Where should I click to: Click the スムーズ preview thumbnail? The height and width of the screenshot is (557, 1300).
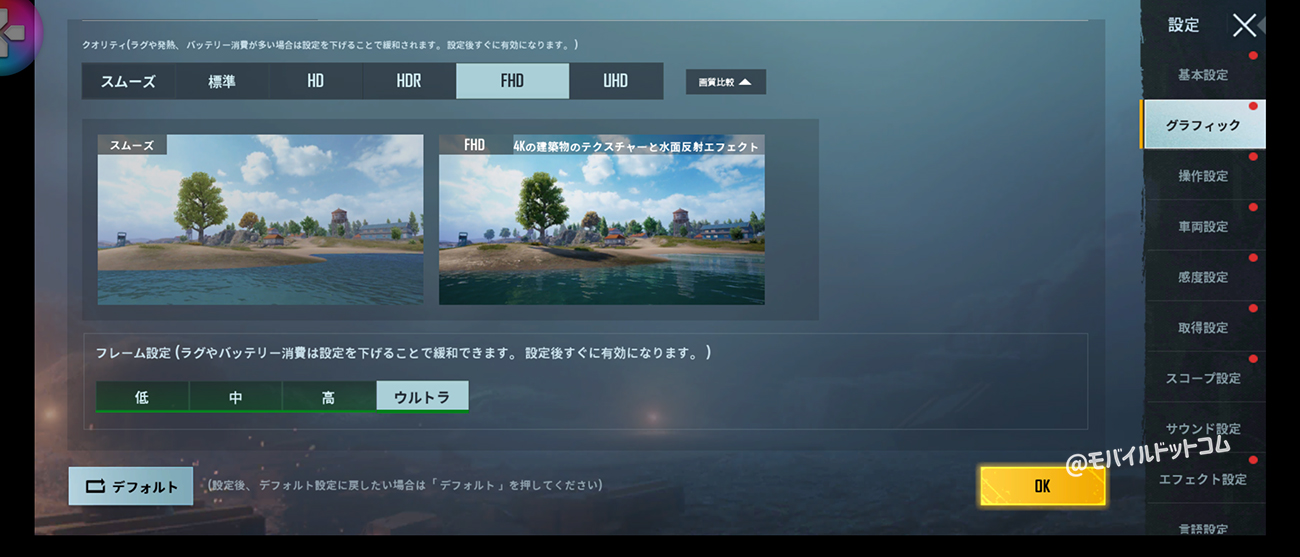click(x=260, y=220)
